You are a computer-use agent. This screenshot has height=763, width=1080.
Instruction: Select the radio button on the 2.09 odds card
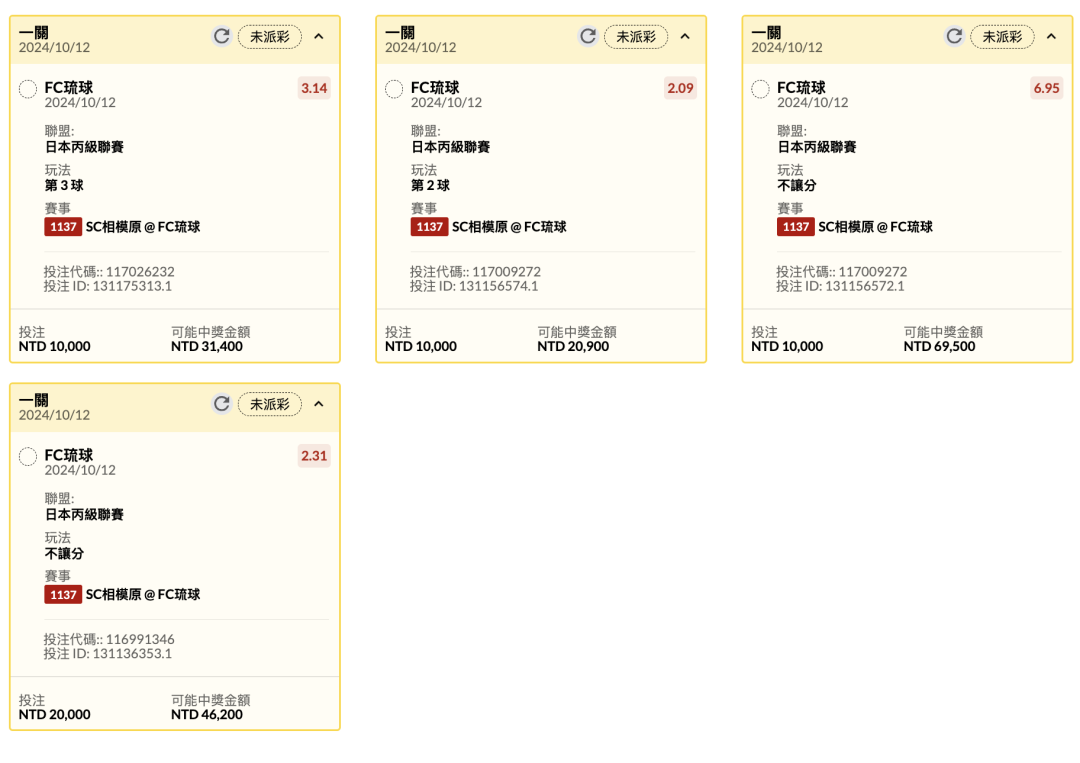[x=394, y=89]
